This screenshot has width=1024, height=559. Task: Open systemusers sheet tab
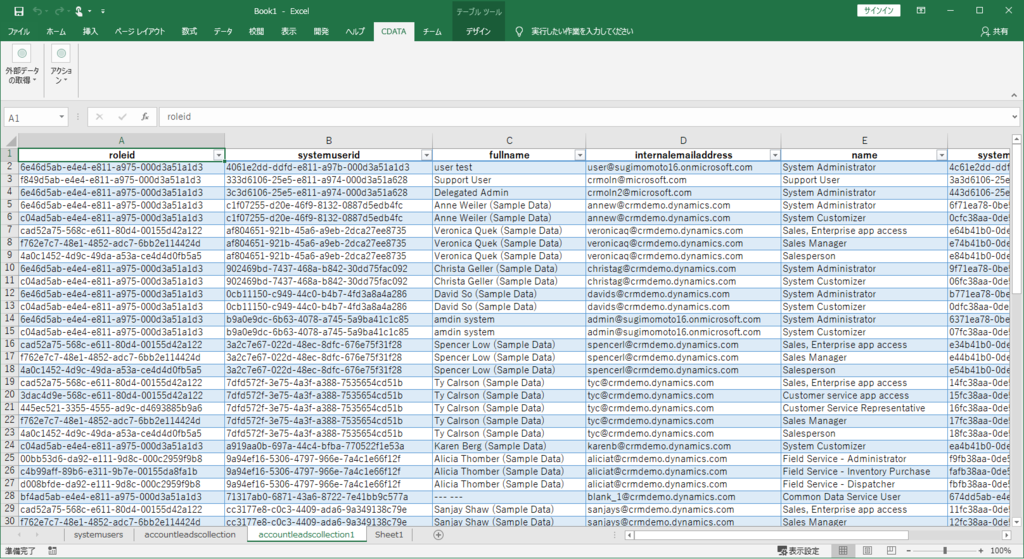[x=98, y=535]
